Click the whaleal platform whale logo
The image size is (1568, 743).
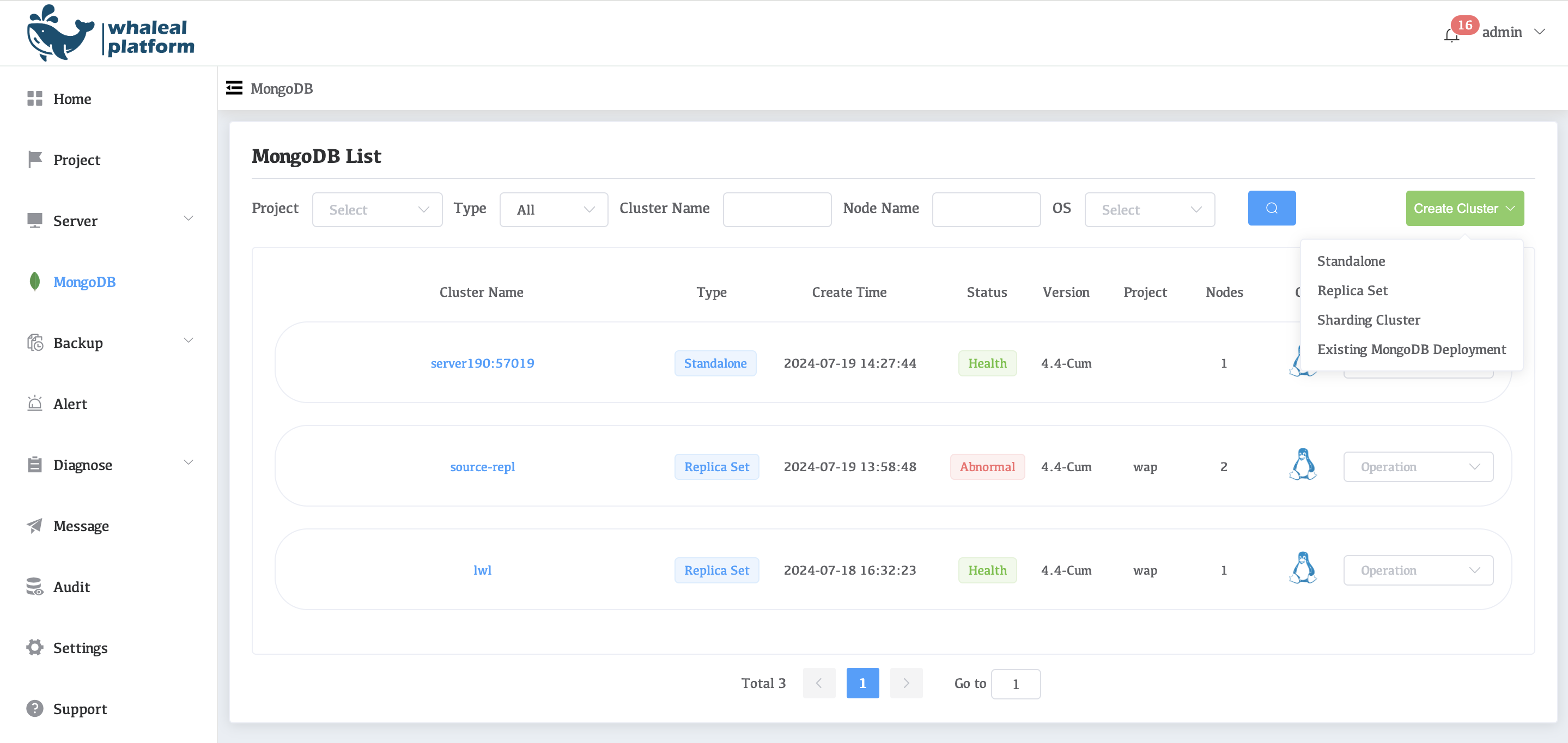click(x=61, y=33)
